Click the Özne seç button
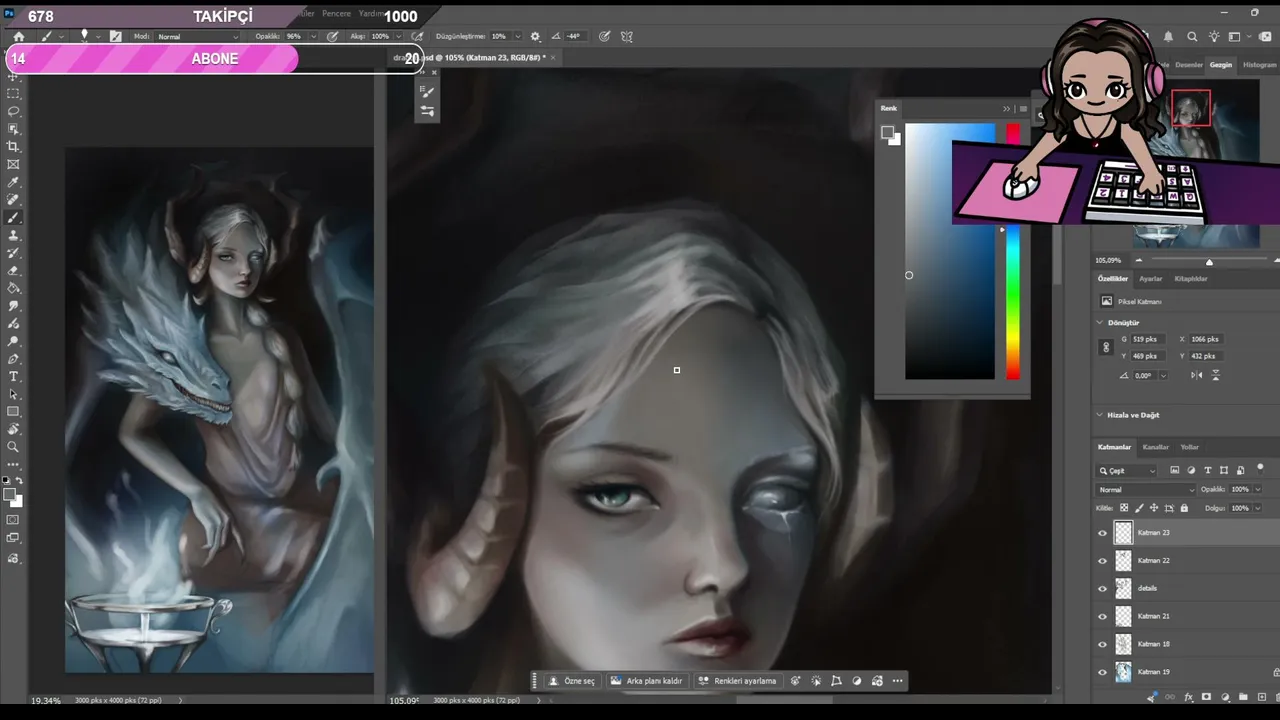This screenshot has height=720, width=1280. click(572, 681)
